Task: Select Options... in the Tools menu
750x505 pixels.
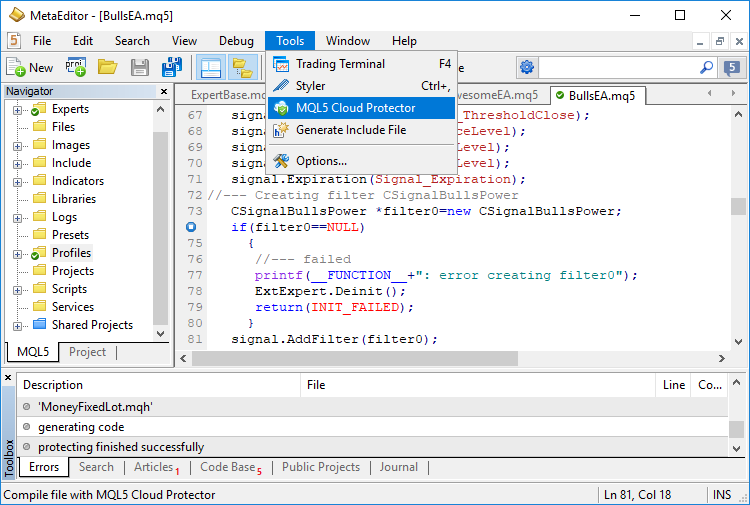Action: 362,161
